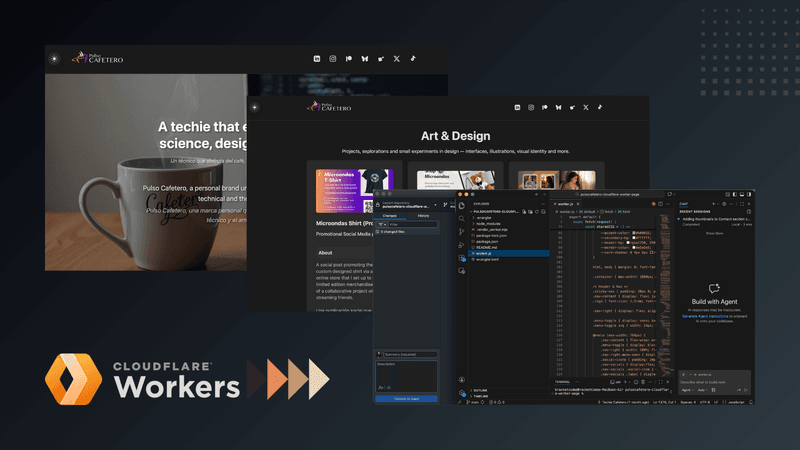Open worker.js in the Explorer

point(509,254)
